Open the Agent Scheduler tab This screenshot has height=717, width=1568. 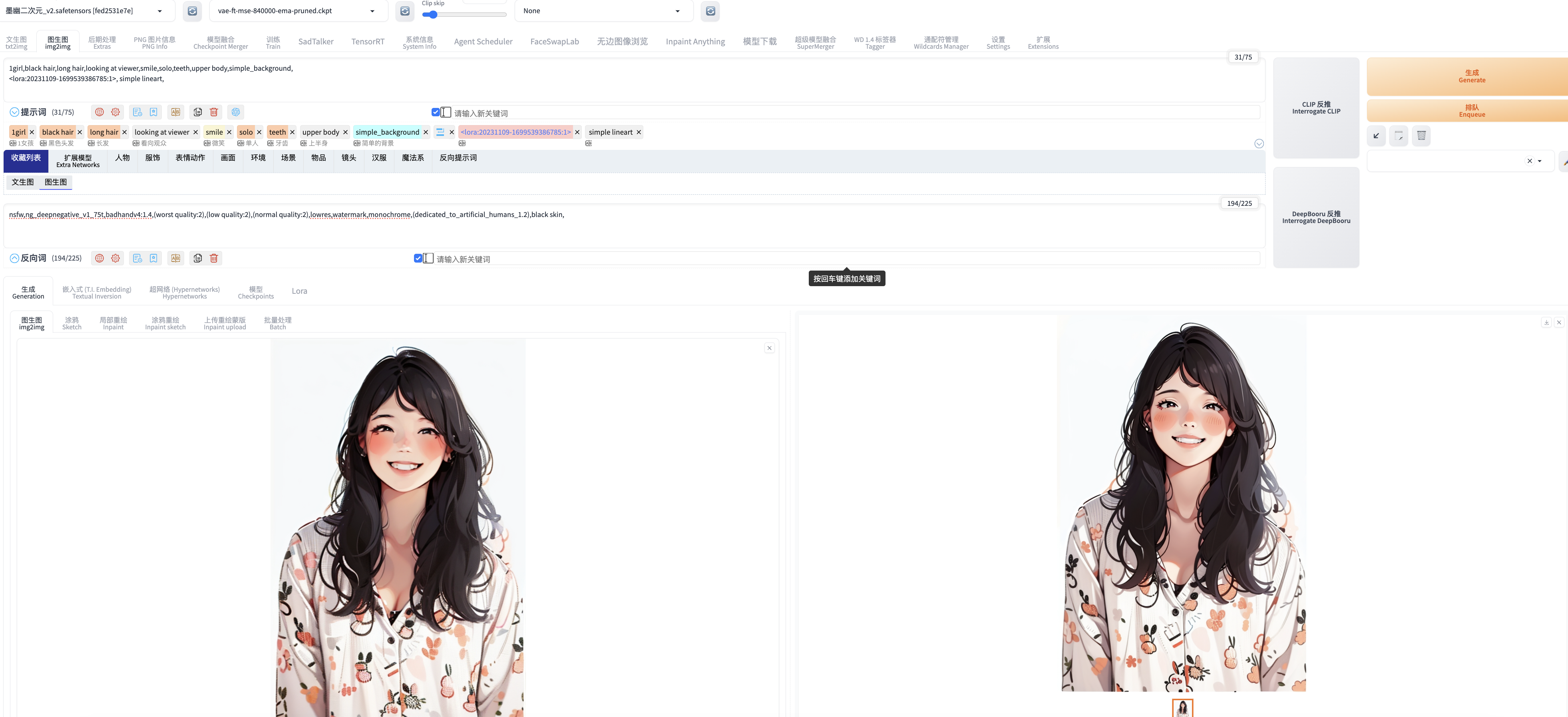pos(483,42)
